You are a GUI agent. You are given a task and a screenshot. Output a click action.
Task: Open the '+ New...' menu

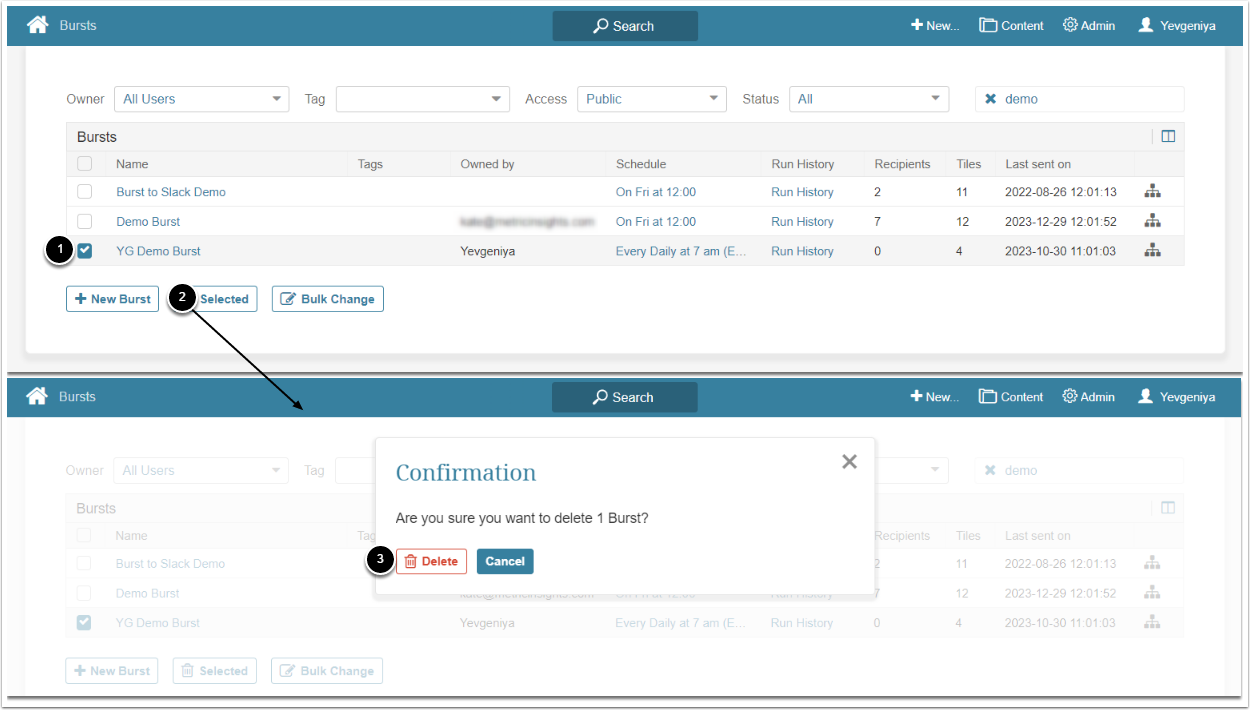point(934,25)
